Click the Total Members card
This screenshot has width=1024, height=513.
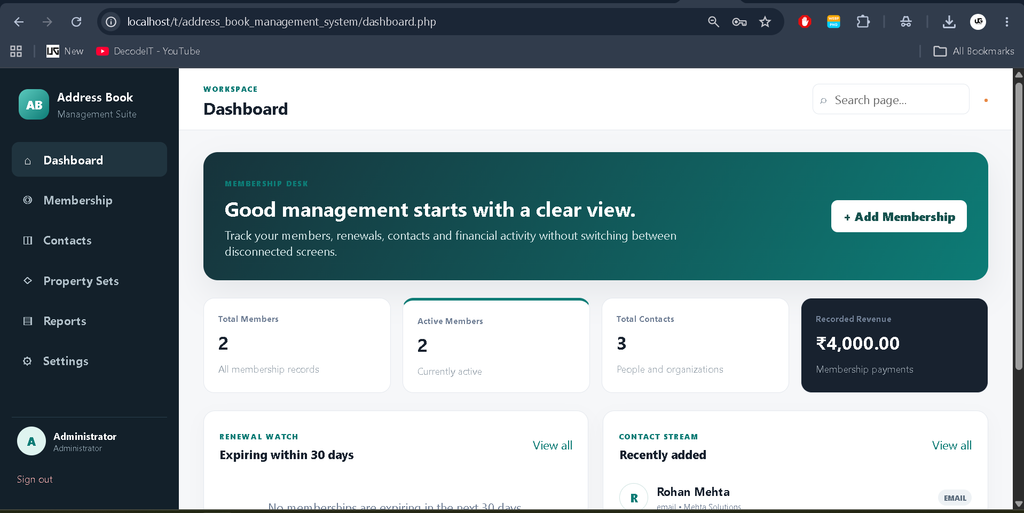[x=297, y=345]
